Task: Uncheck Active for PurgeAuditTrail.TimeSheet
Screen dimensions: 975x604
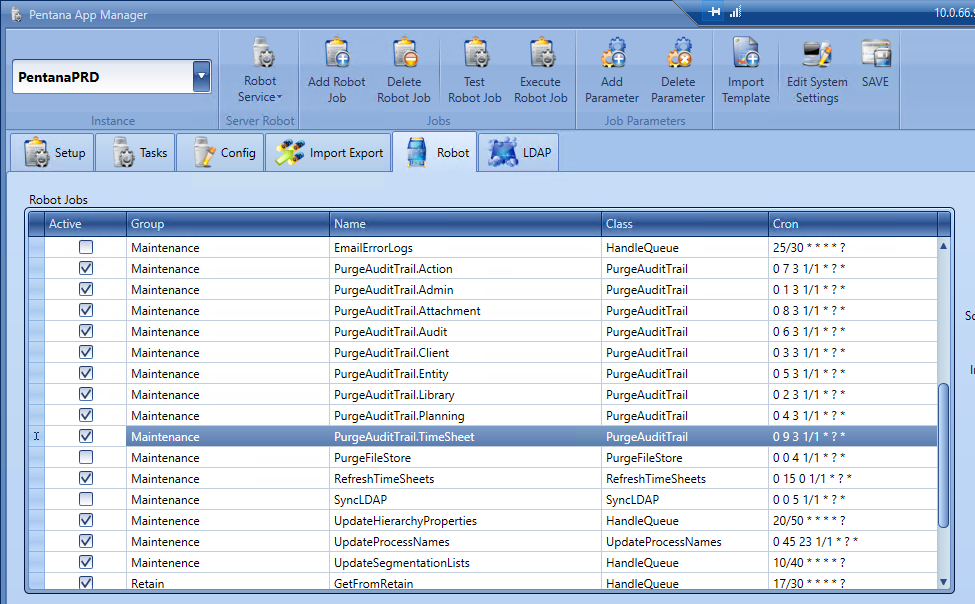Action: click(x=86, y=436)
